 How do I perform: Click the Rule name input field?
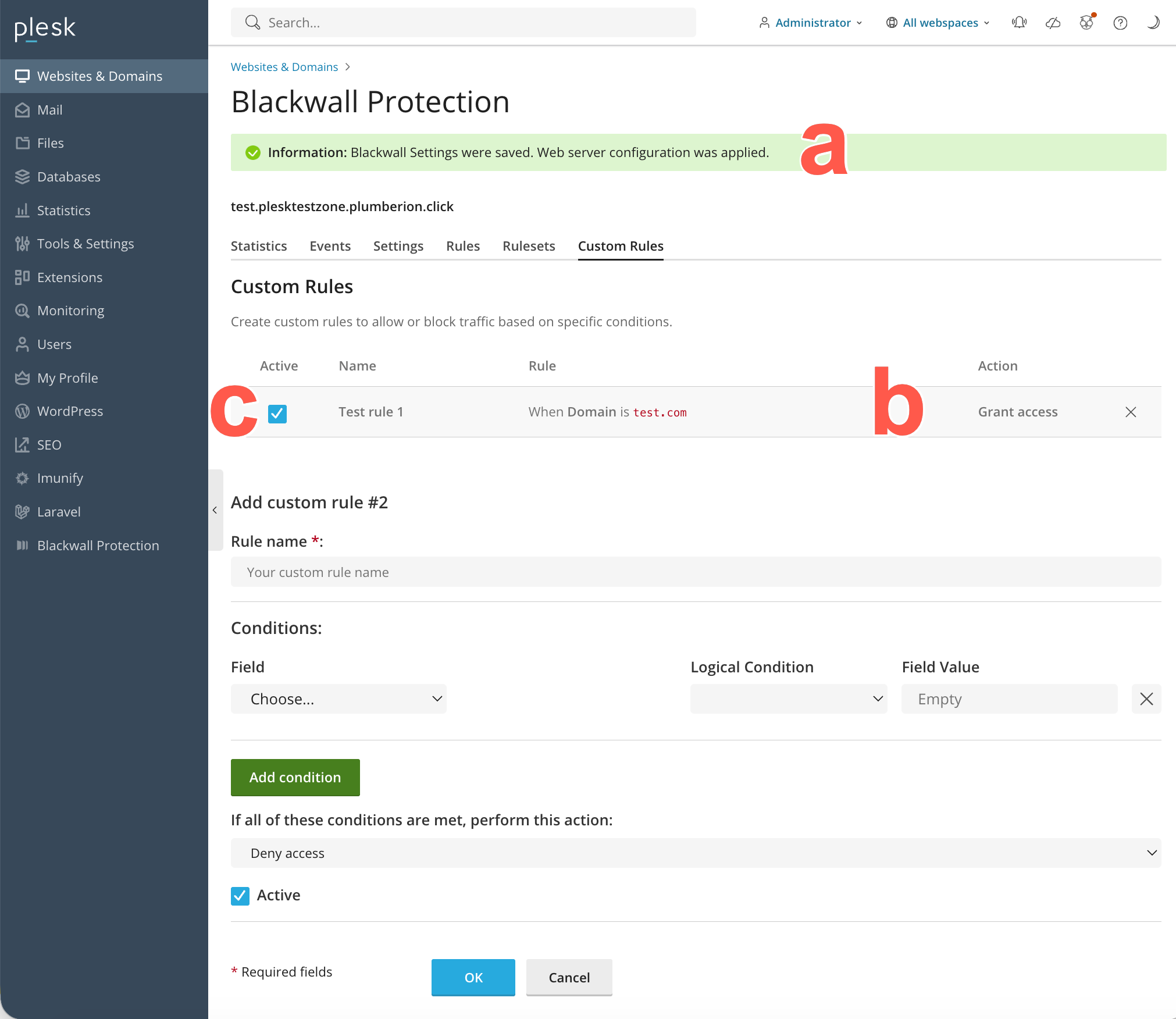click(x=696, y=572)
